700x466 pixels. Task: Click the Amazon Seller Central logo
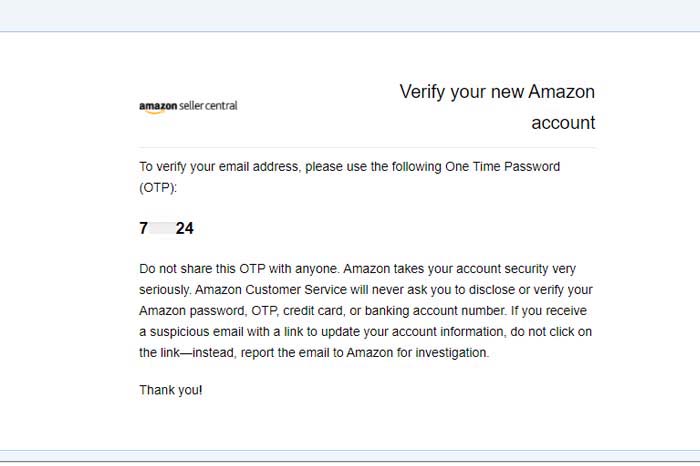click(x=188, y=106)
